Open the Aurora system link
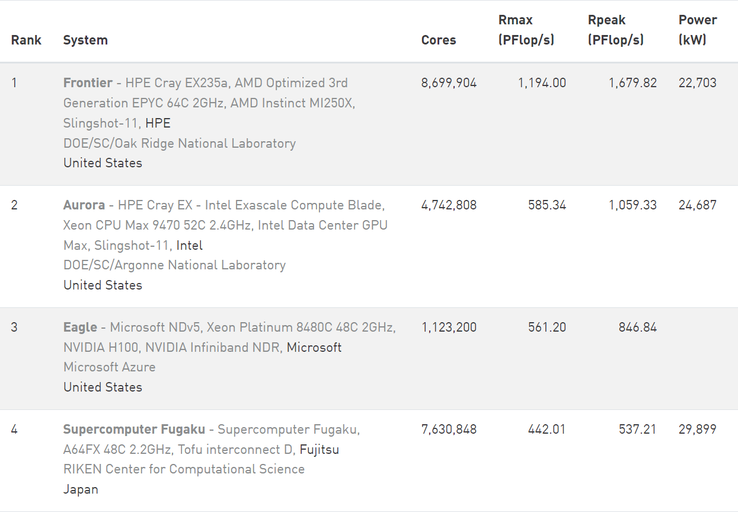This screenshot has width=738, height=512. [x=84, y=205]
